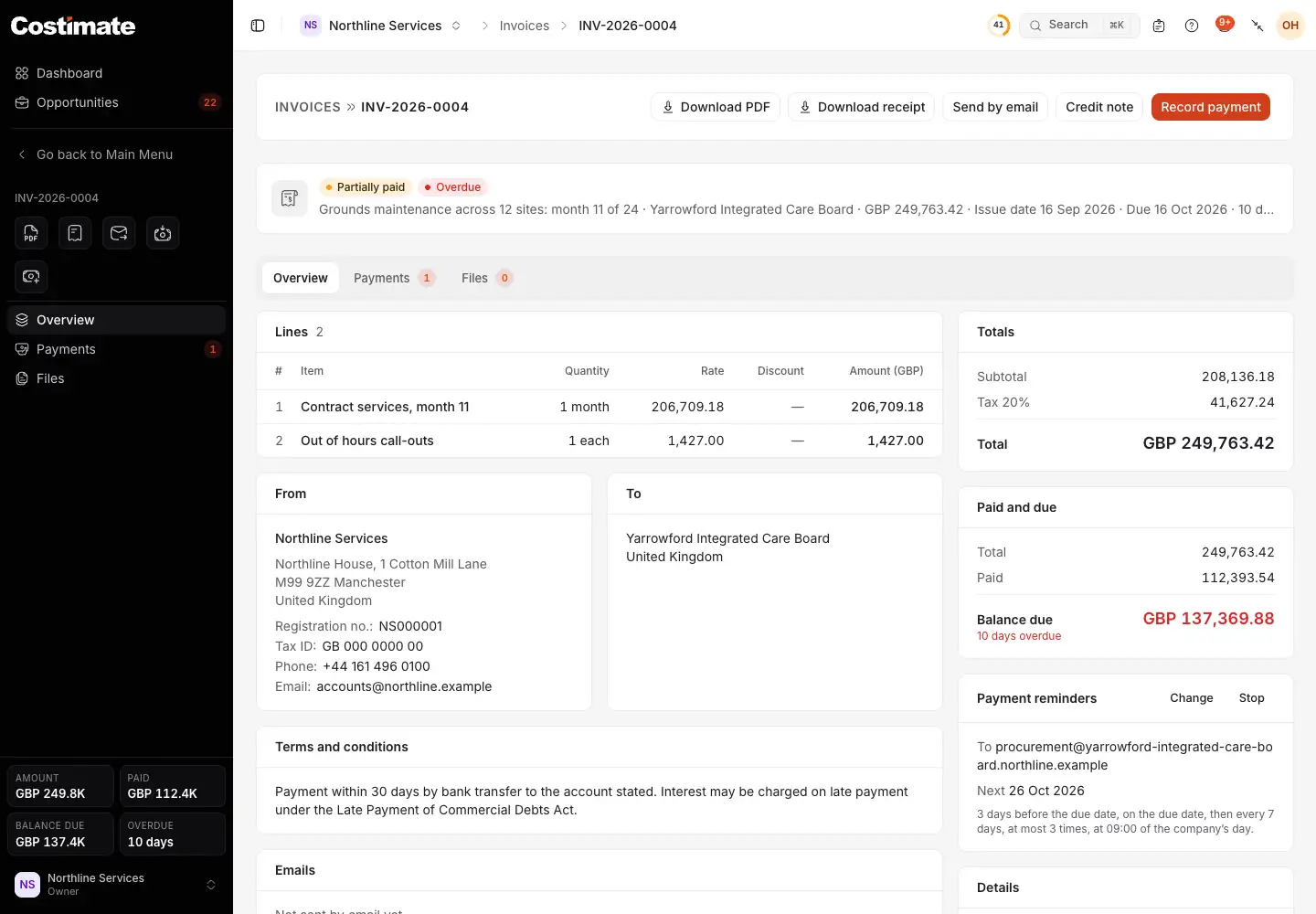The height and width of the screenshot is (914, 1316).
Task: Click the invoice document icon beside status badges
Action: click(290, 198)
